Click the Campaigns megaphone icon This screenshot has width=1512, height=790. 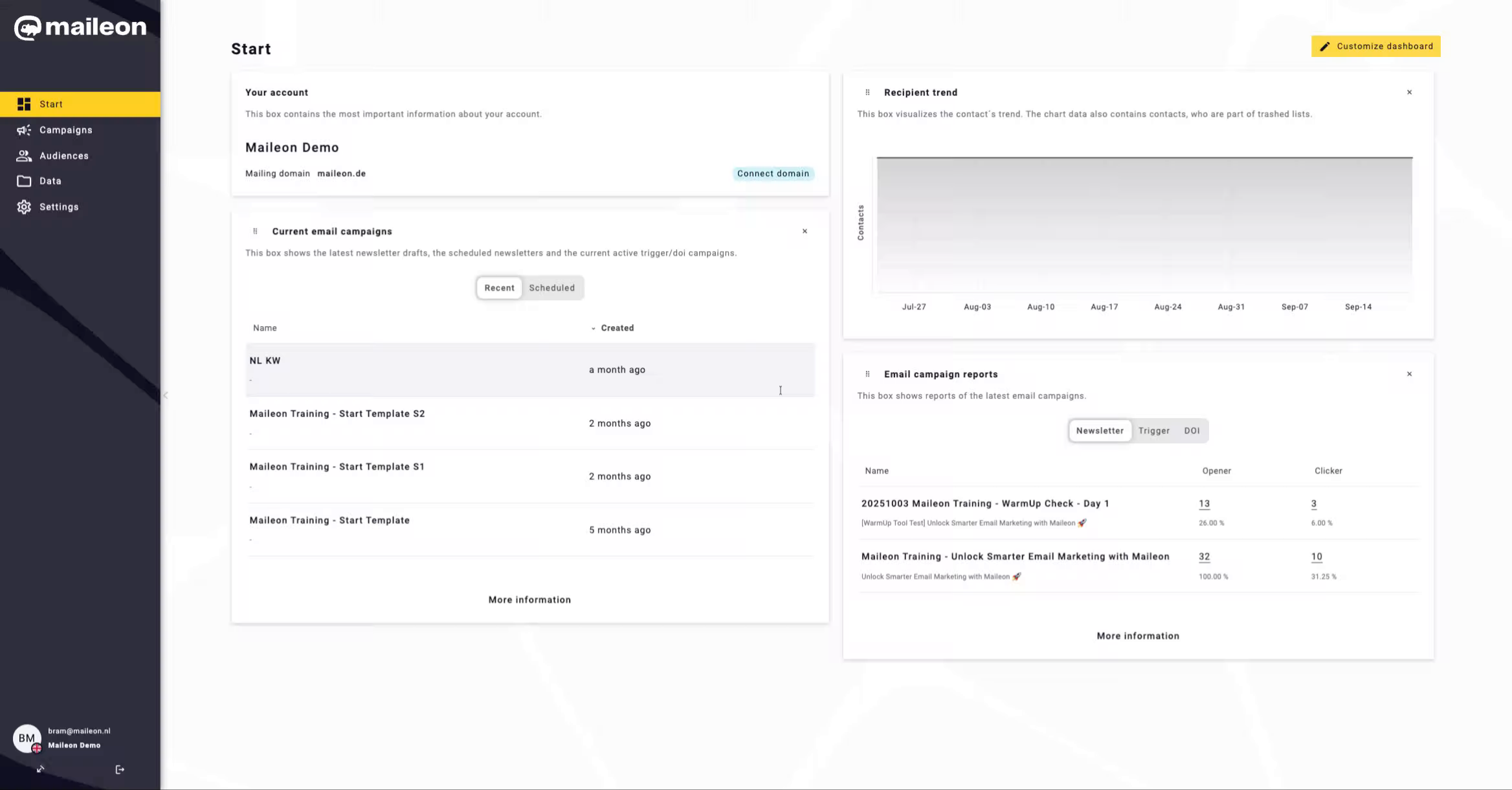coord(24,130)
